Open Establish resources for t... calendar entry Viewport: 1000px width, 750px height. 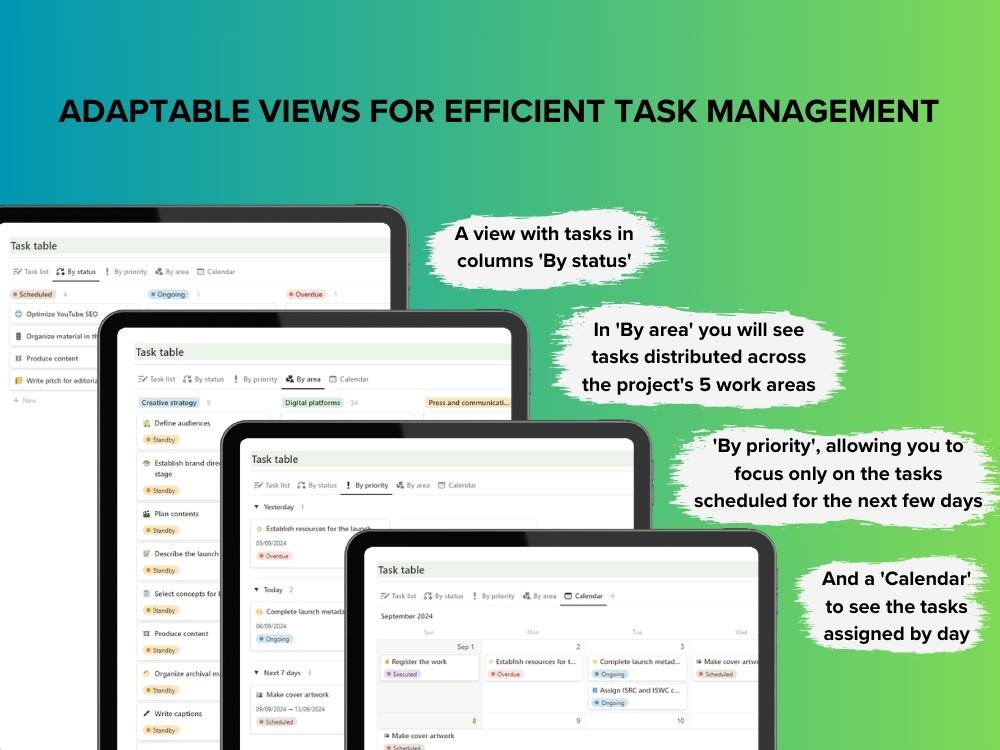(534, 668)
